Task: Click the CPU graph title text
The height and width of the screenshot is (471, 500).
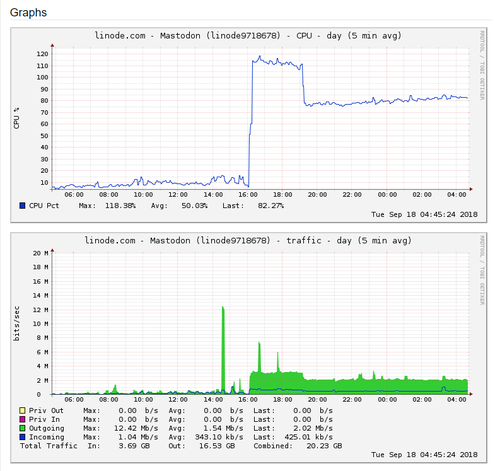Action: 248,35
